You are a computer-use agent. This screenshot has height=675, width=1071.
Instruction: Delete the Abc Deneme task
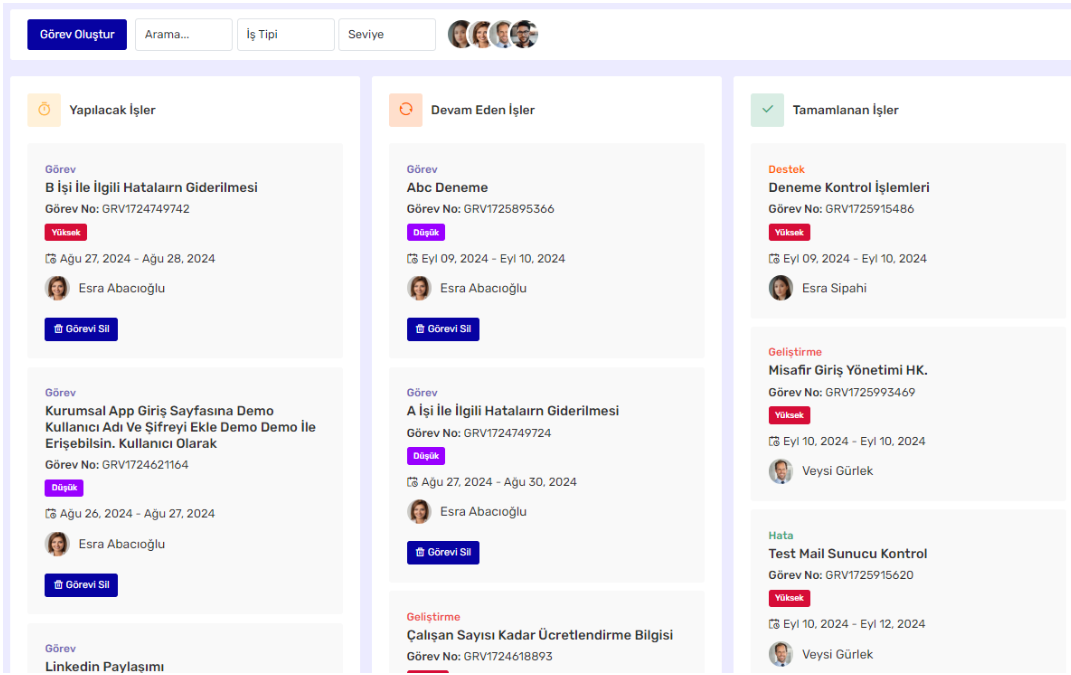point(443,329)
